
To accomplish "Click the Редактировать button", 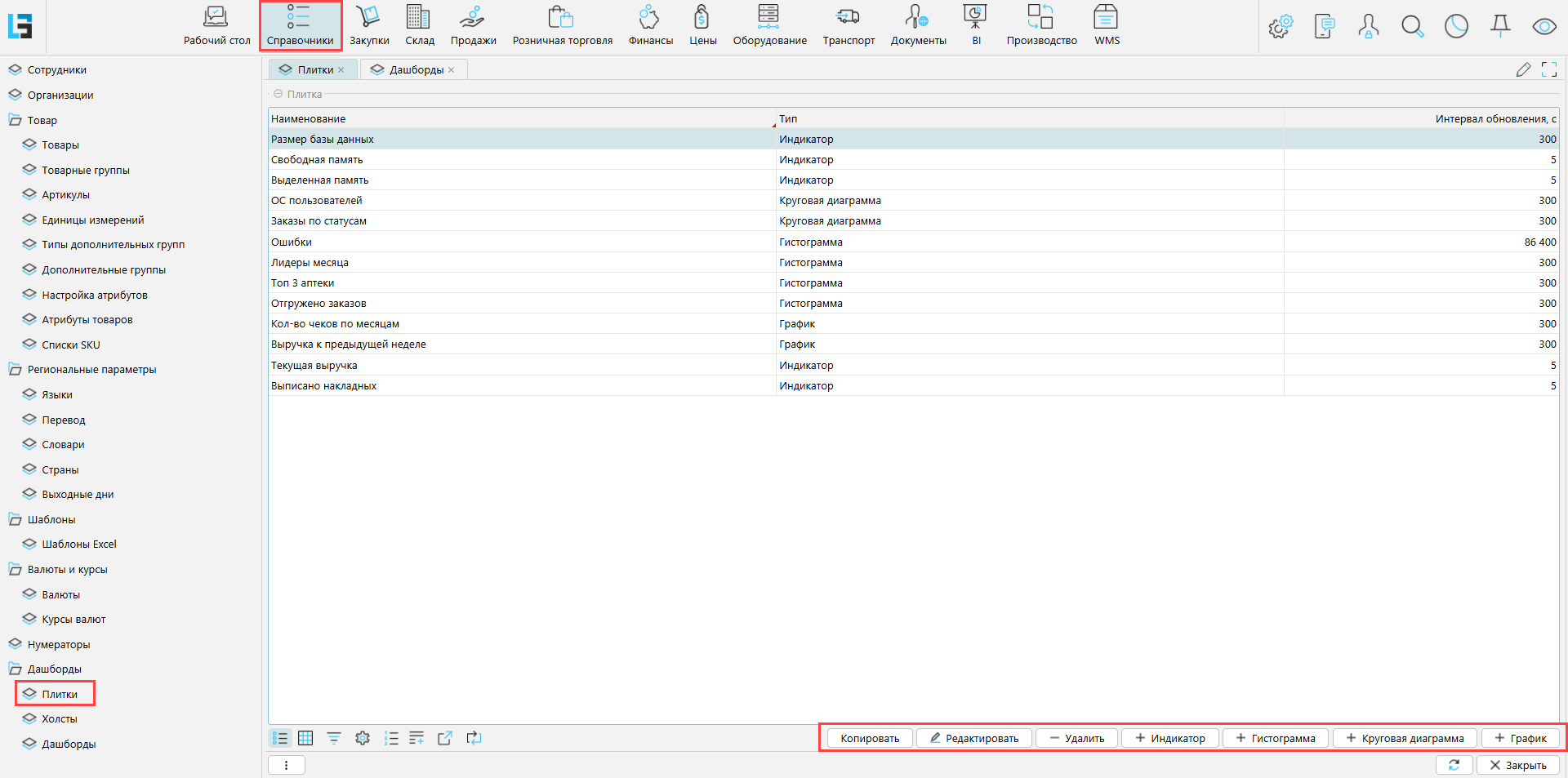I will pos(973,738).
